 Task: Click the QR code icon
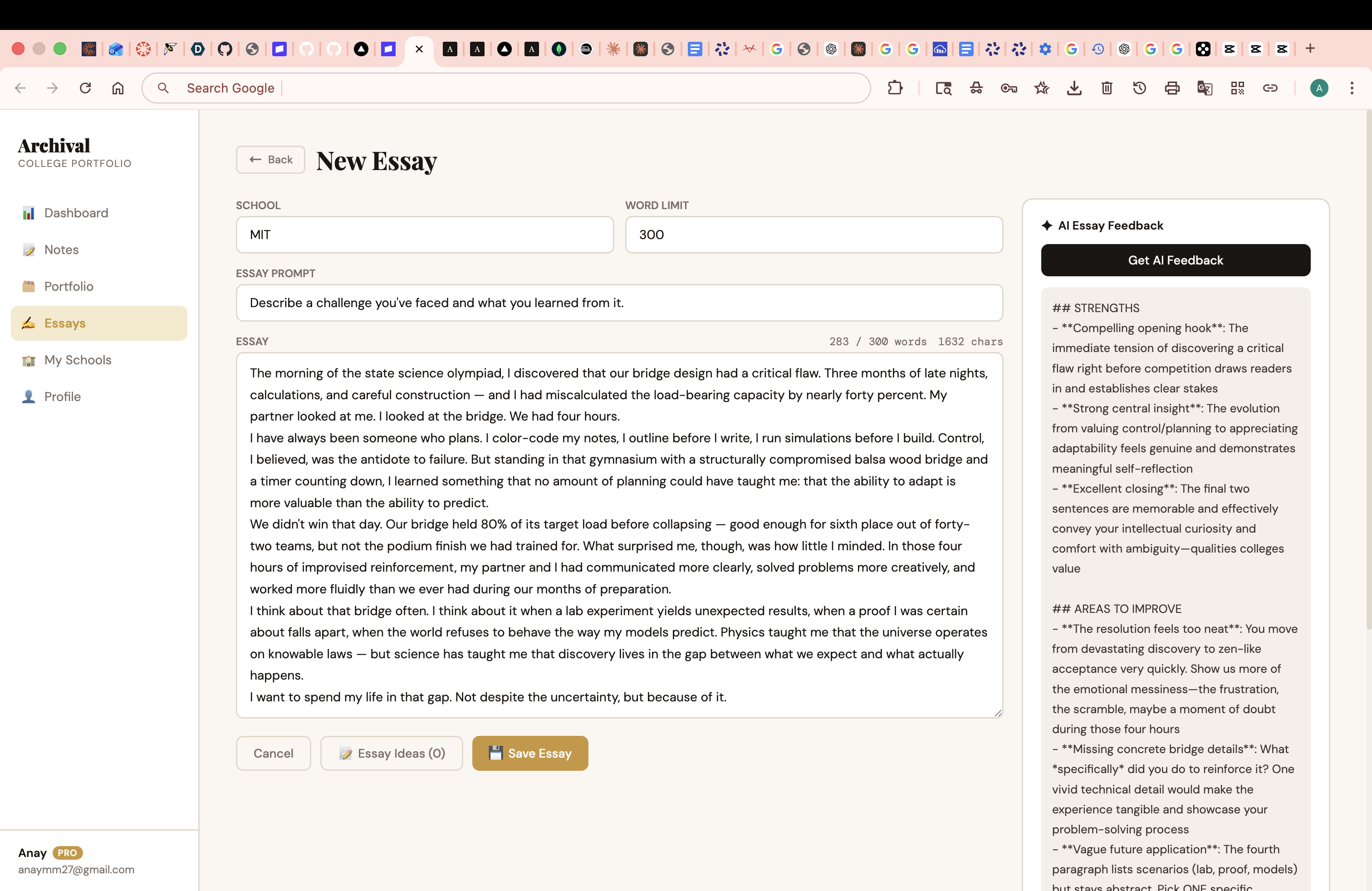1237,88
